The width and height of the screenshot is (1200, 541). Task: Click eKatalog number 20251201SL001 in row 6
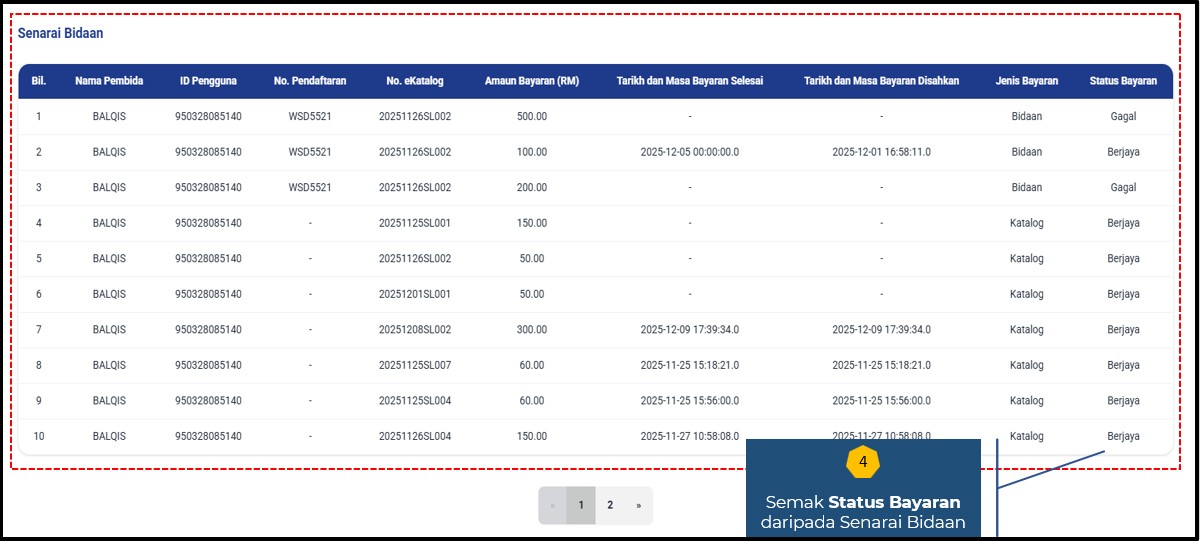coord(415,295)
